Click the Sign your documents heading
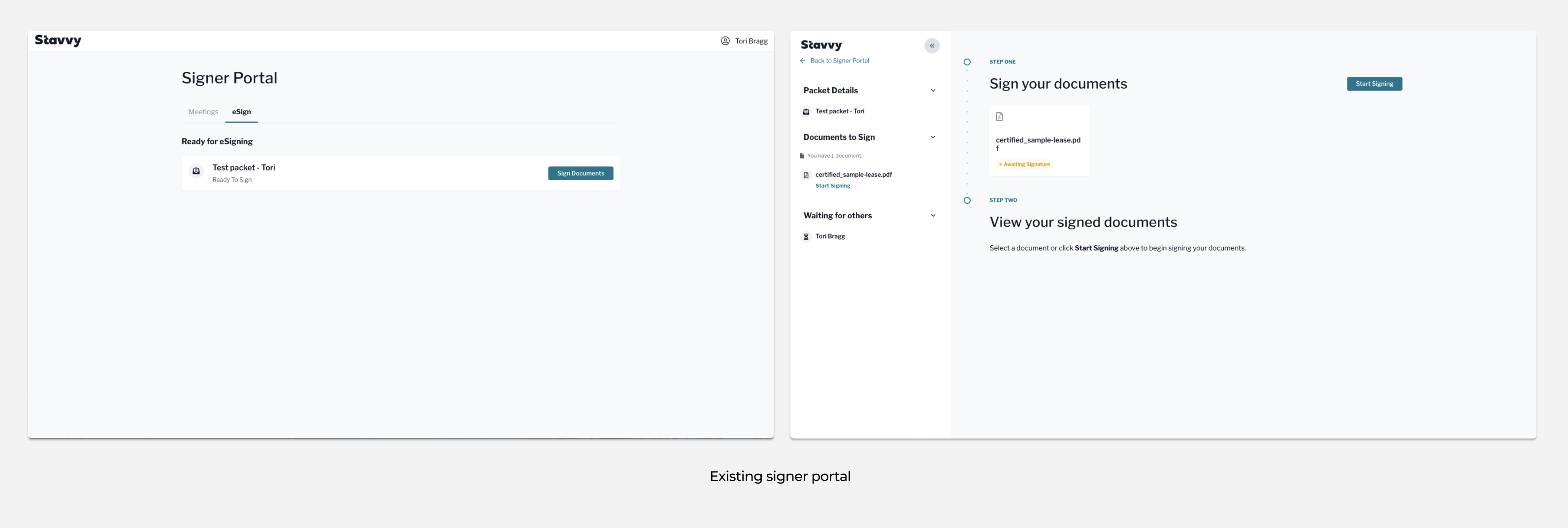 [x=1058, y=84]
